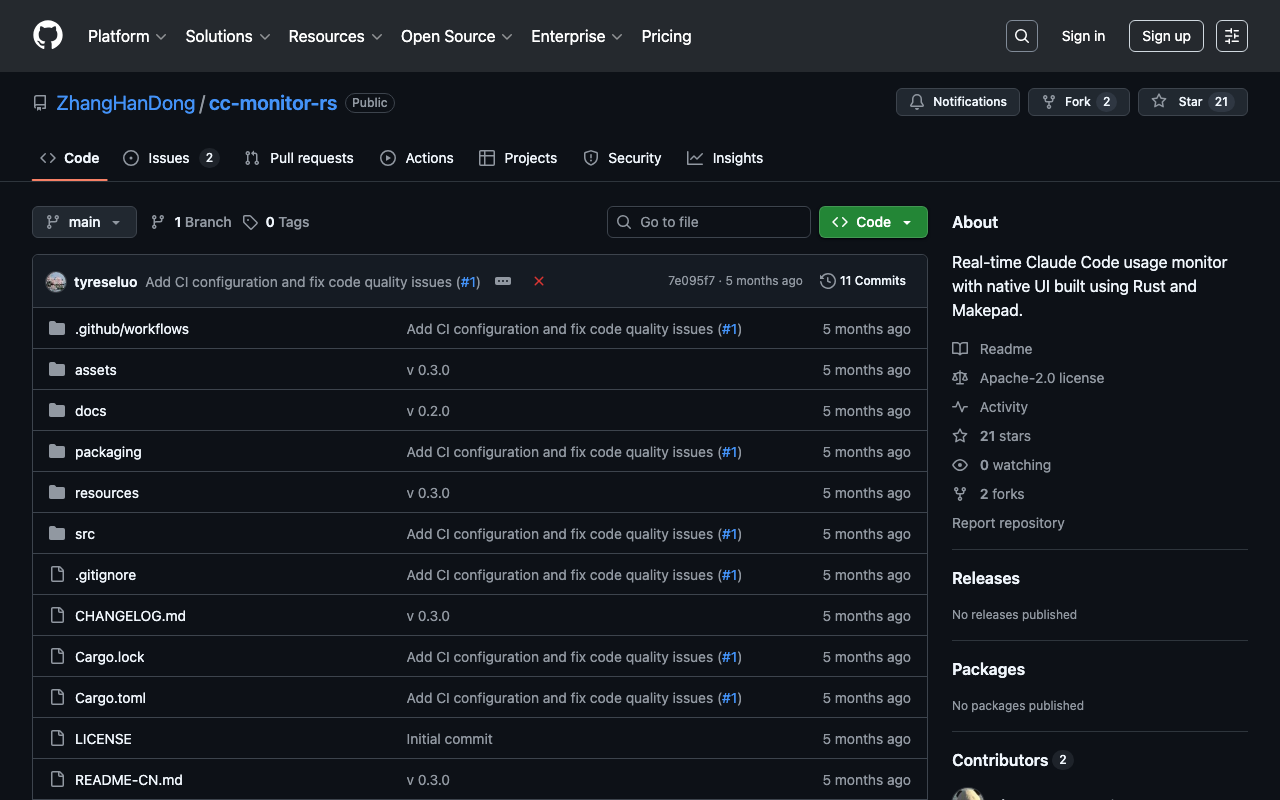Screen dimensions: 1280x800
Task: Click the GitHub logo icon
Action: (x=48, y=36)
